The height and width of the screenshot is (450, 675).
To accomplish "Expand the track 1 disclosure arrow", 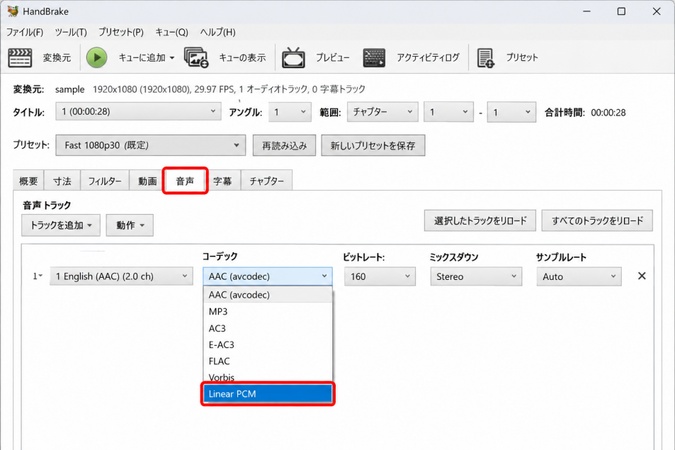I will (38, 276).
